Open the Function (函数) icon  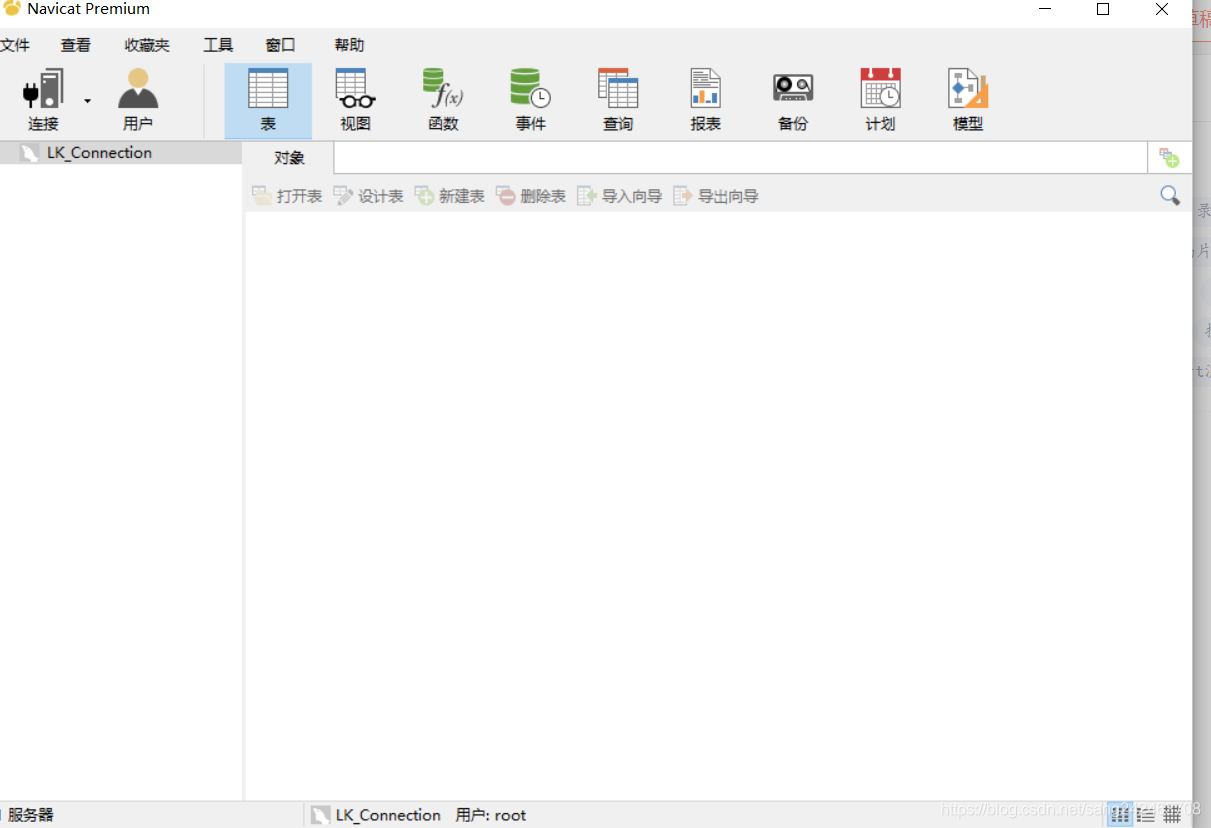point(443,101)
